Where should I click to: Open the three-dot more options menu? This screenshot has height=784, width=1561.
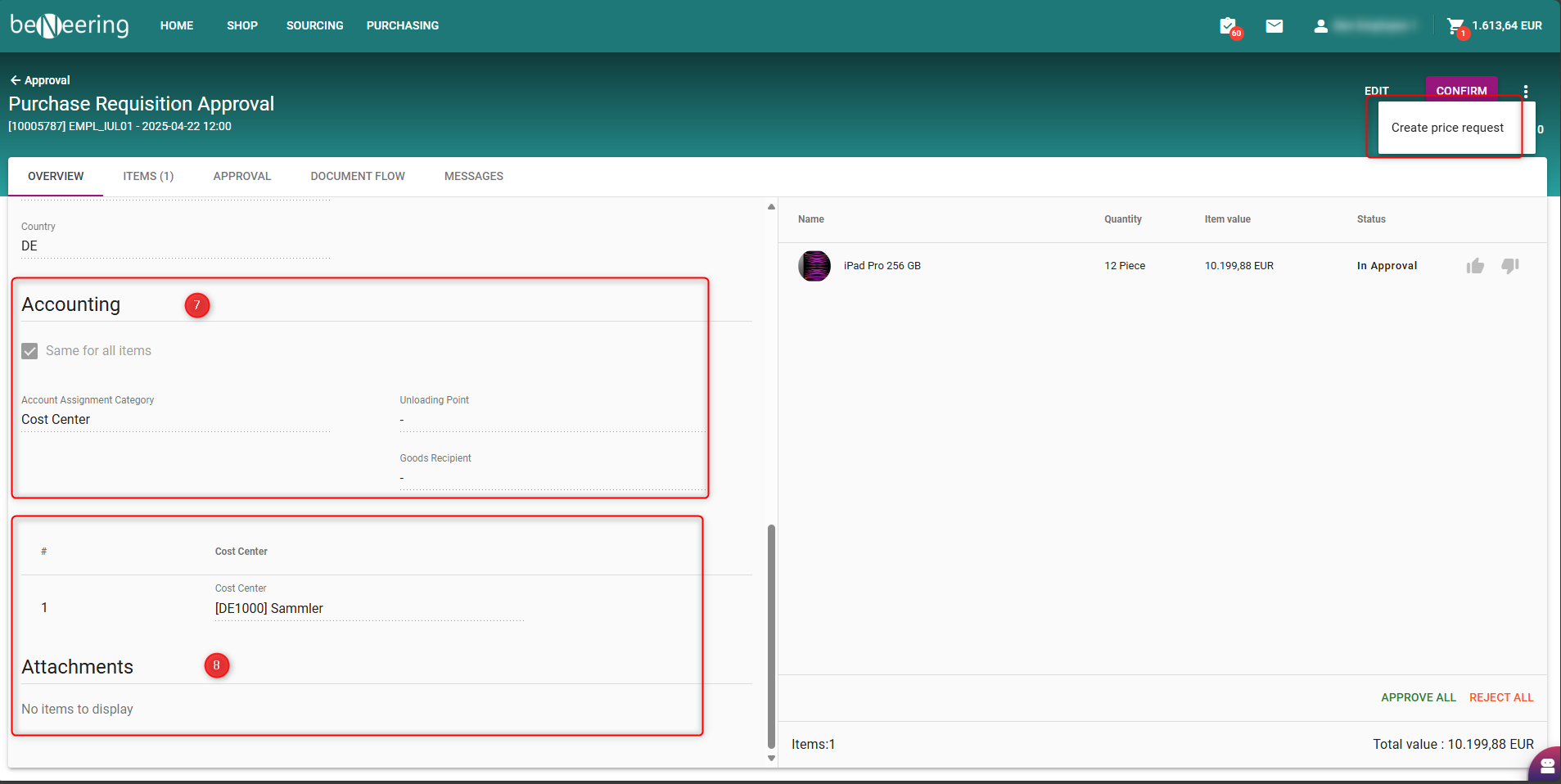(x=1526, y=91)
